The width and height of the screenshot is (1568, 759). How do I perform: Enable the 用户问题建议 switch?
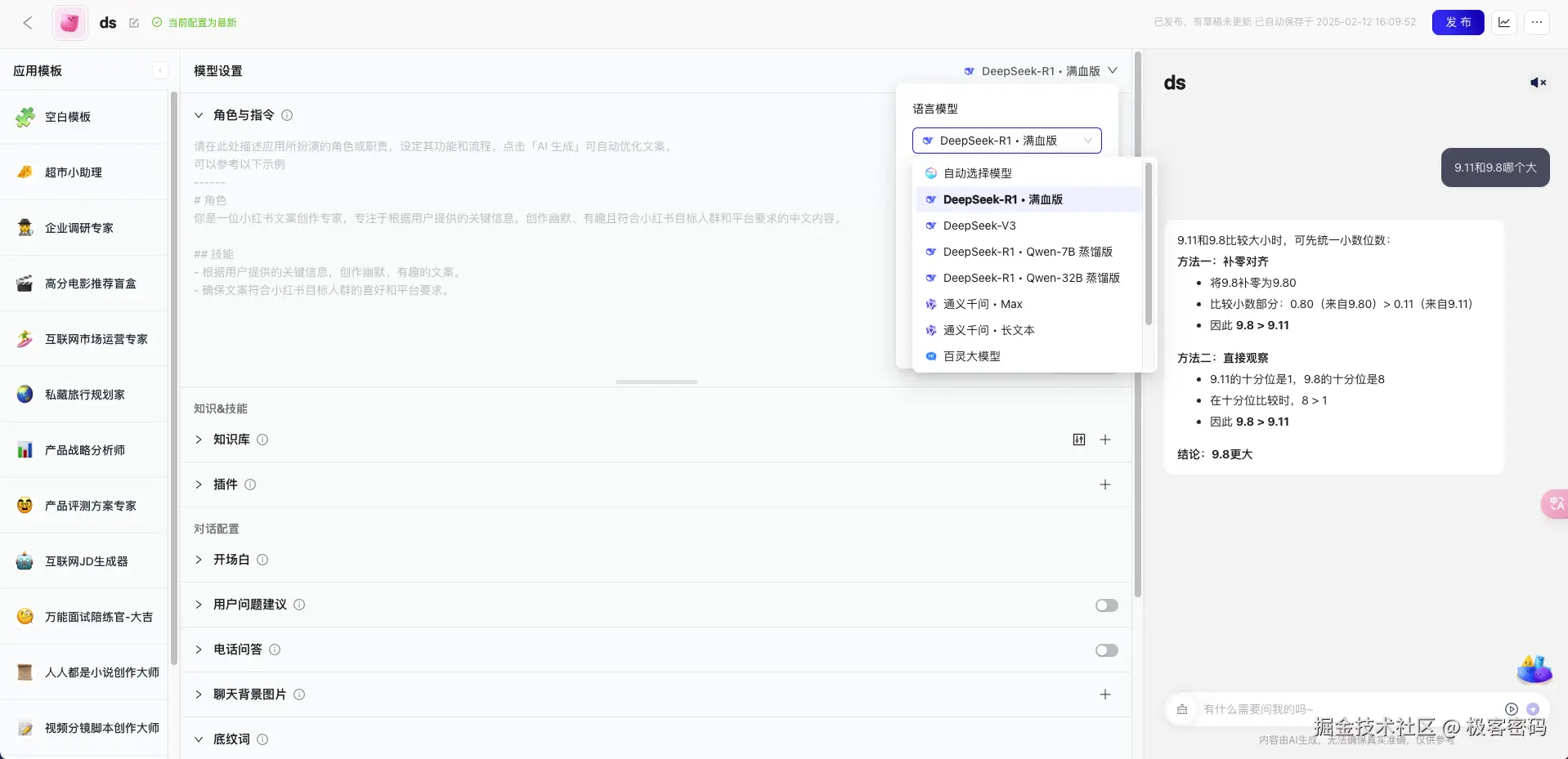(x=1106, y=605)
